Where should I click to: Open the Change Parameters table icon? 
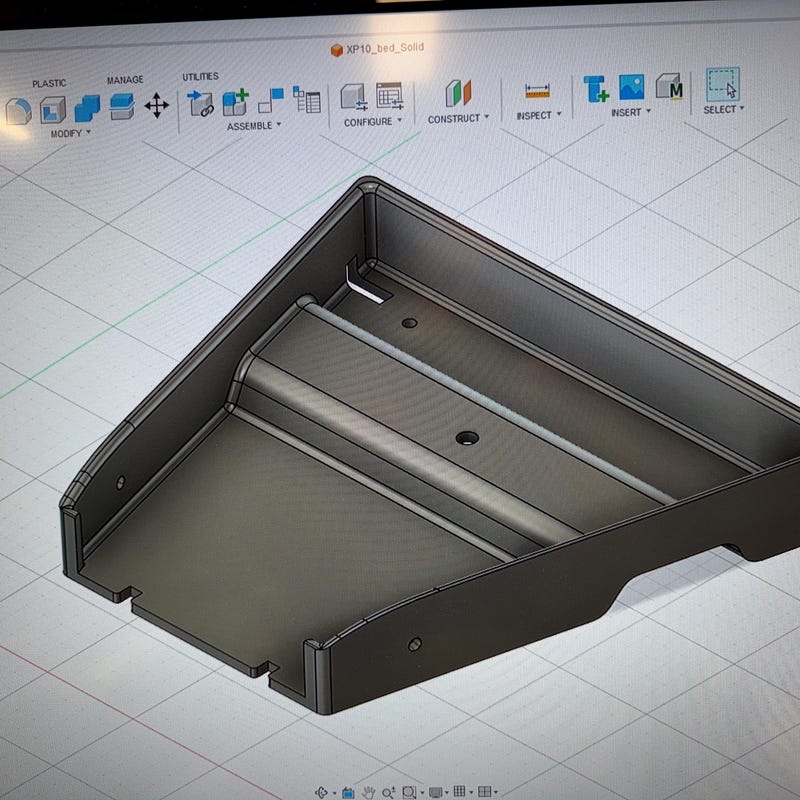(x=390, y=95)
